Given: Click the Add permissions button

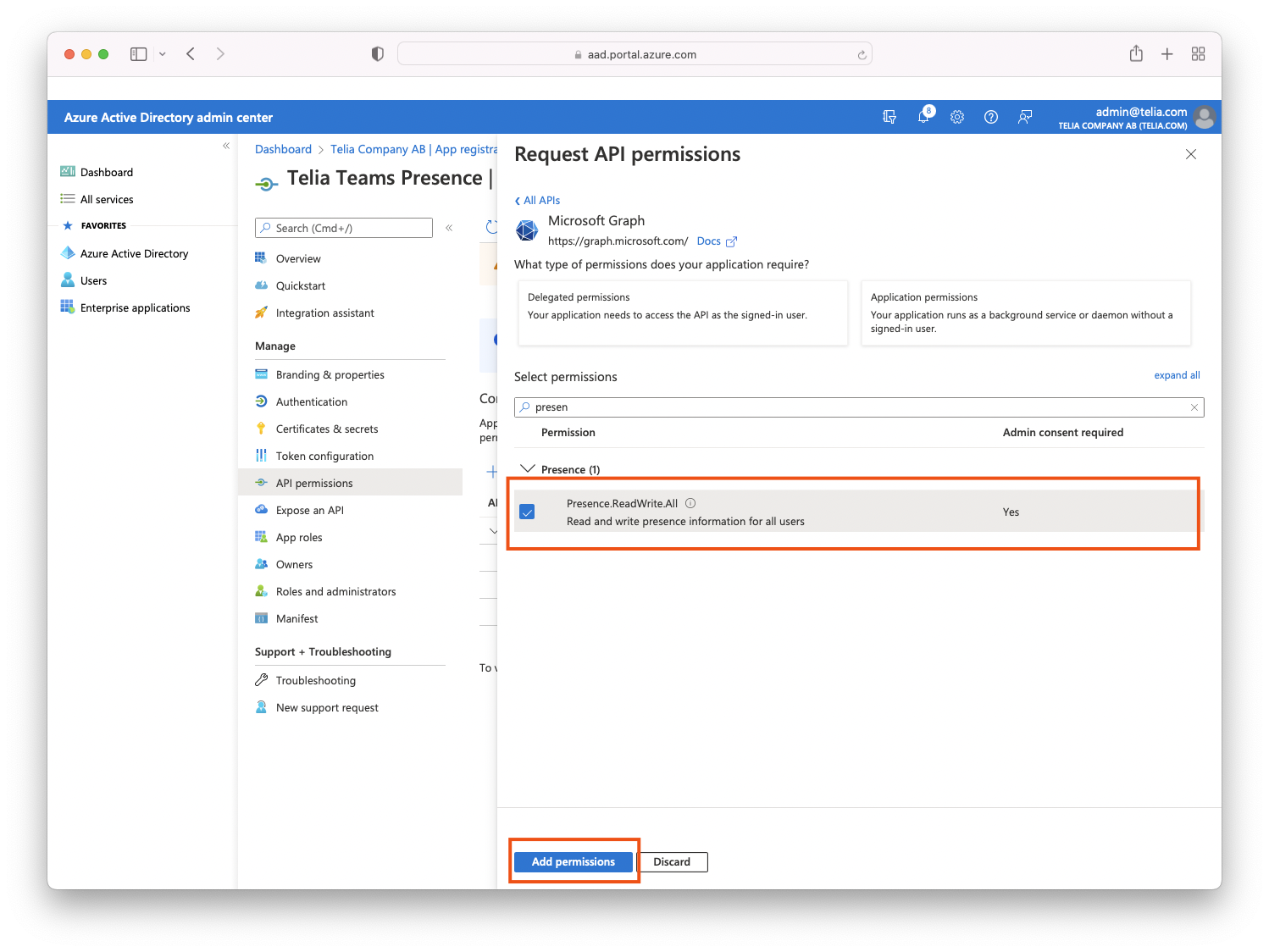Looking at the screenshot, I should (574, 861).
